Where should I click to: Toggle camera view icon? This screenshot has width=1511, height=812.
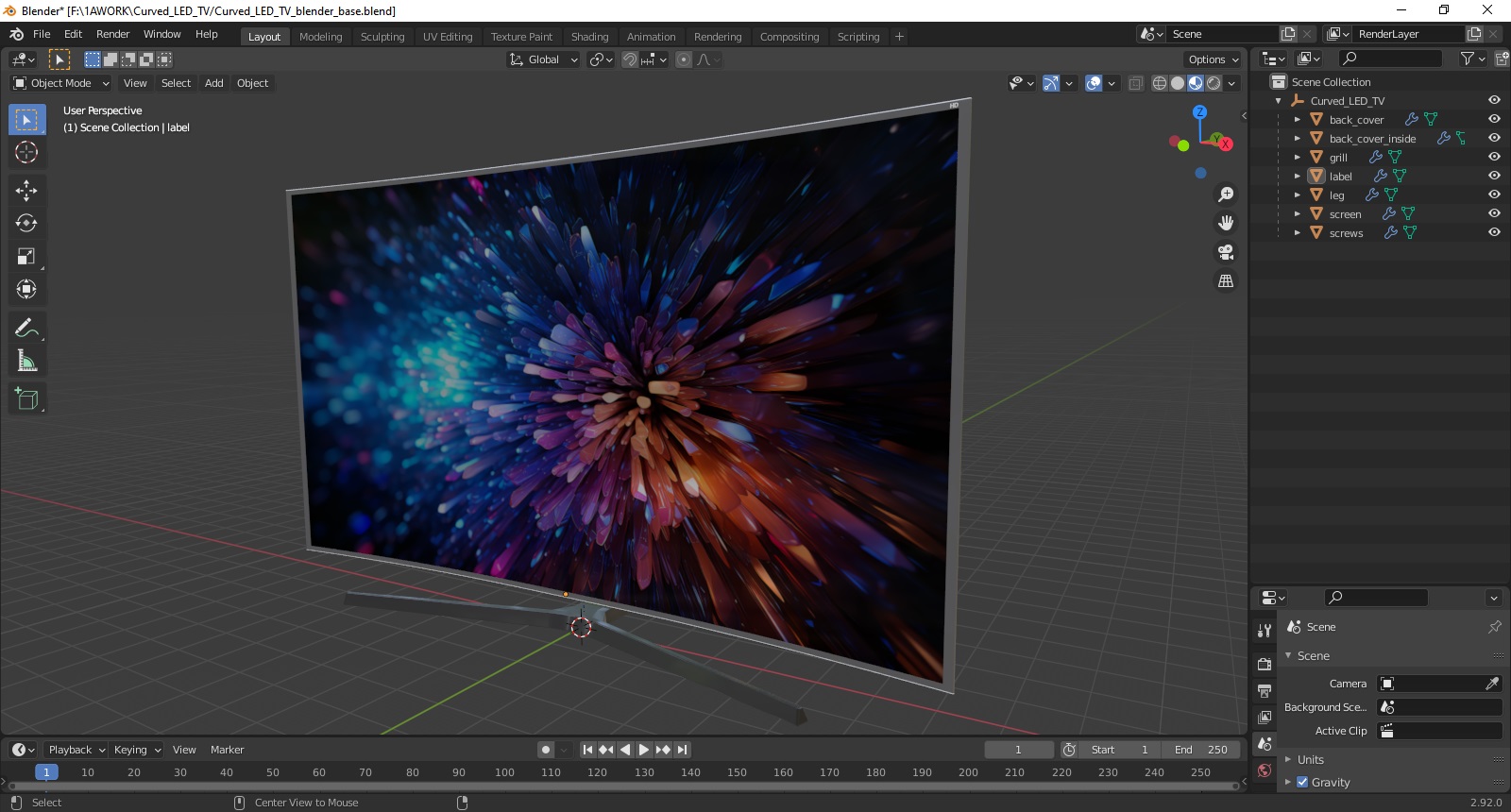[1226, 252]
